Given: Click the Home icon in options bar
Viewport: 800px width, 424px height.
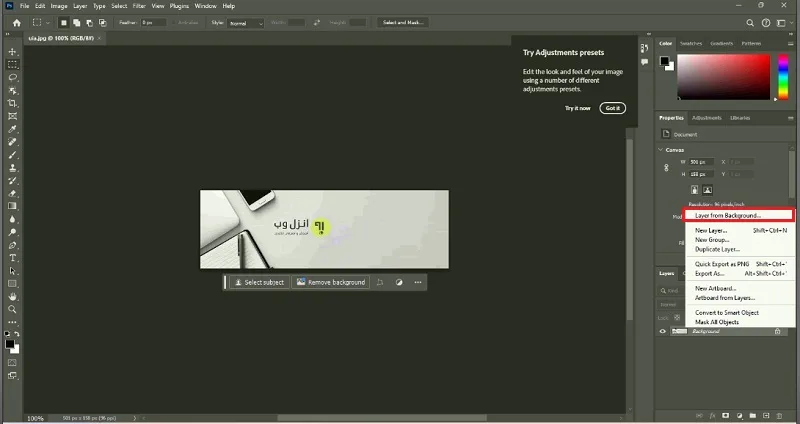Looking at the screenshot, I should [x=17, y=23].
